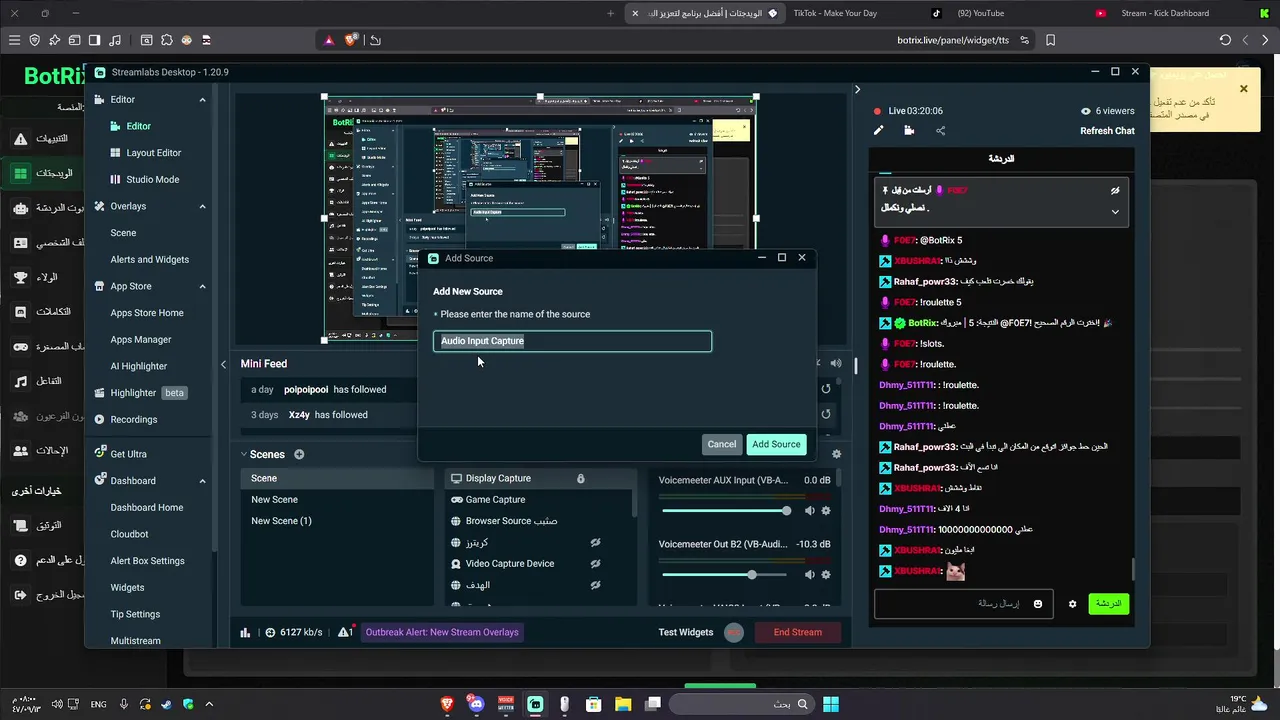
Task: Mute Voicemeeter AUX Input audio
Action: coord(810,511)
